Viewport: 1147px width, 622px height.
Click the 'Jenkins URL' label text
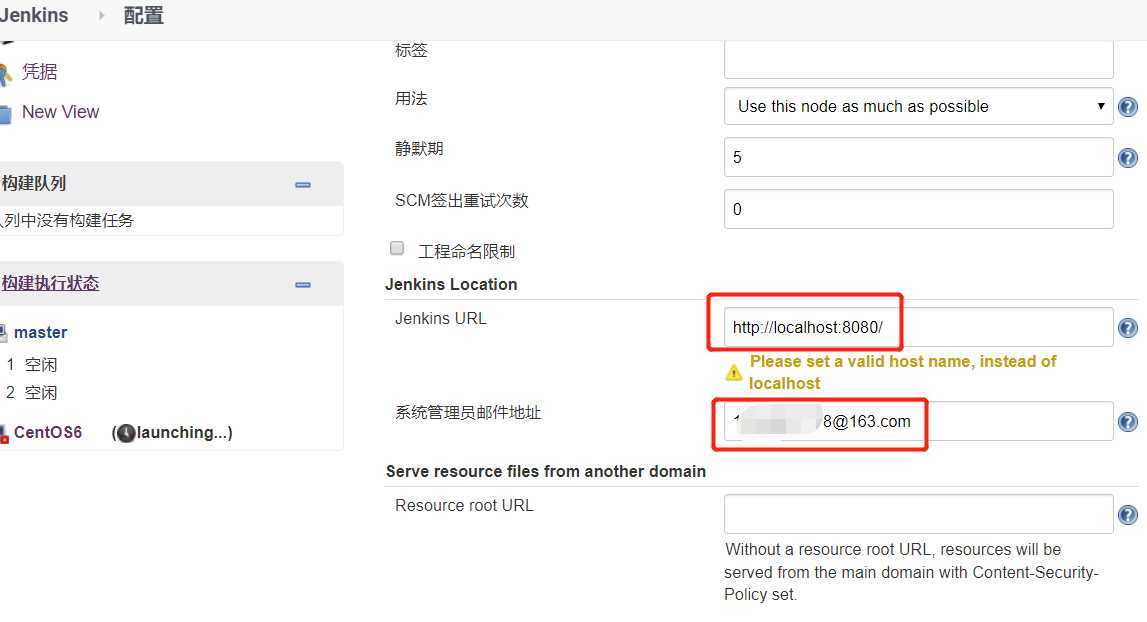coord(440,318)
